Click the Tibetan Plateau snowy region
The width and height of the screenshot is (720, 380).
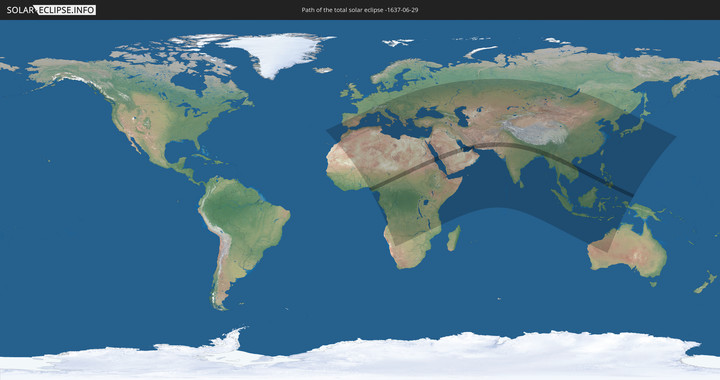[535, 130]
